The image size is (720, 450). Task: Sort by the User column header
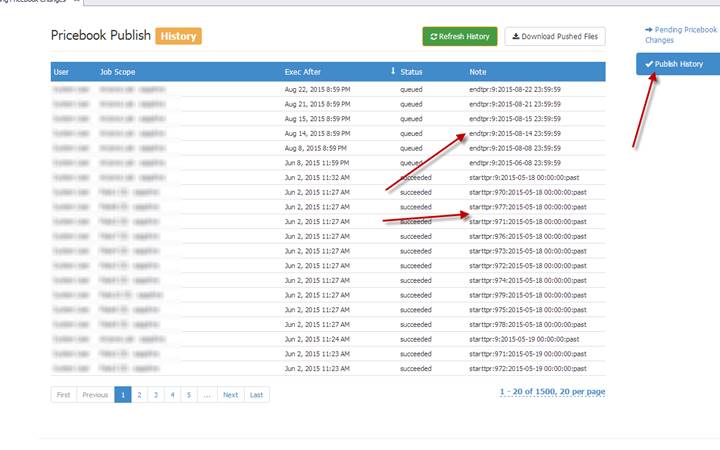click(x=61, y=72)
